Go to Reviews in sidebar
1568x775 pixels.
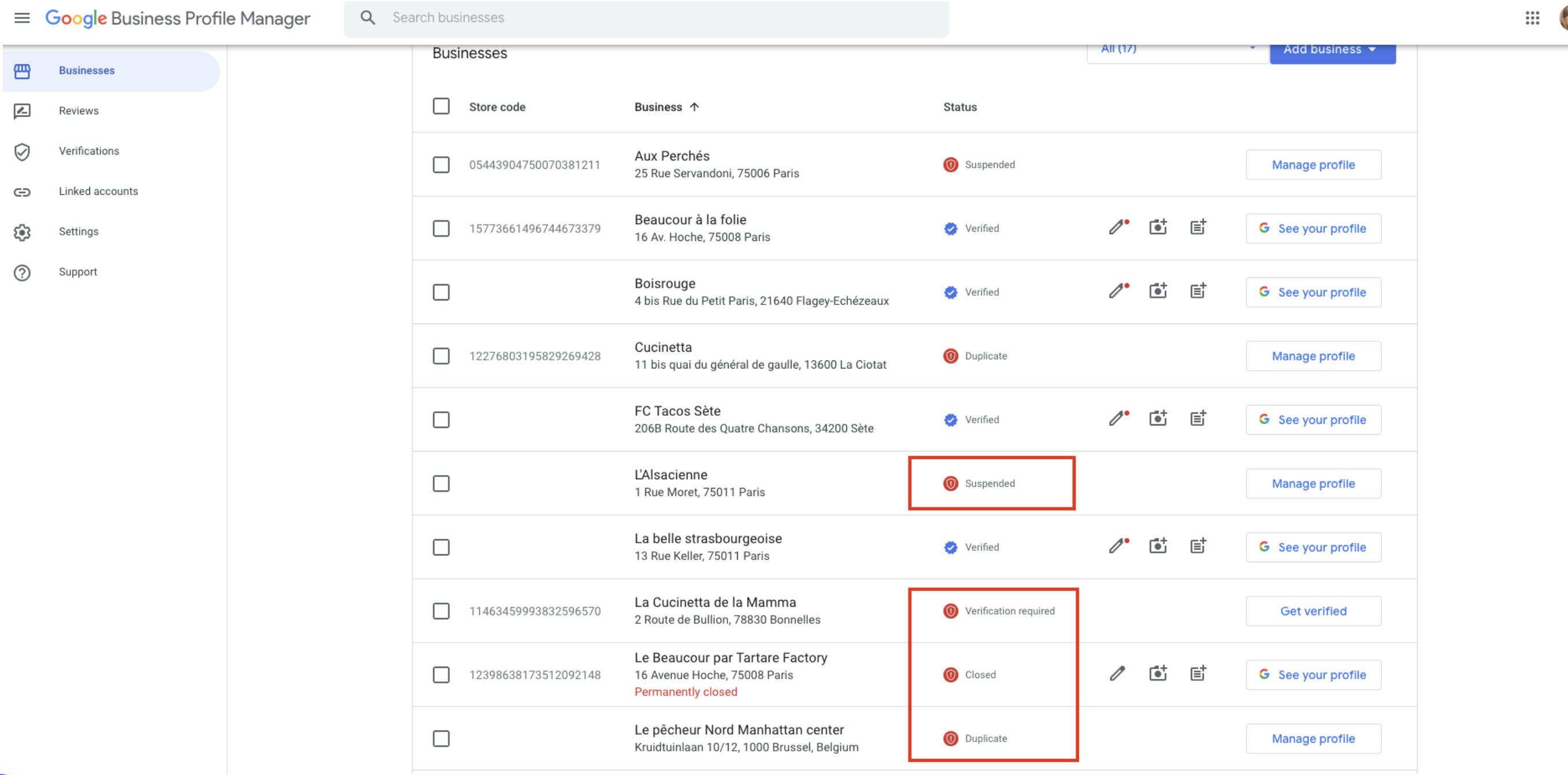pyautogui.click(x=78, y=110)
